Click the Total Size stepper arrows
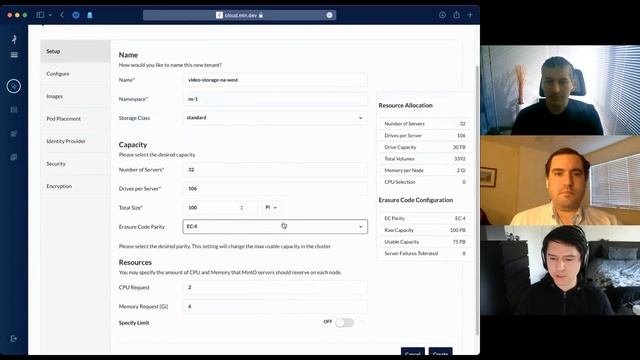 (242, 208)
